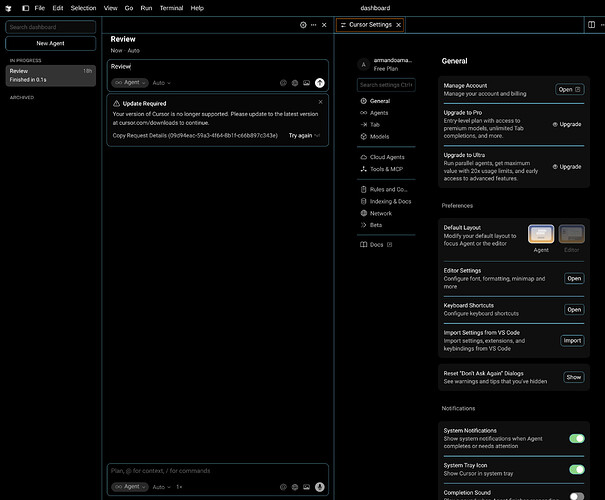The width and height of the screenshot is (605, 500).
Task: Close the Cursor Settings tab
Action: coord(399,25)
